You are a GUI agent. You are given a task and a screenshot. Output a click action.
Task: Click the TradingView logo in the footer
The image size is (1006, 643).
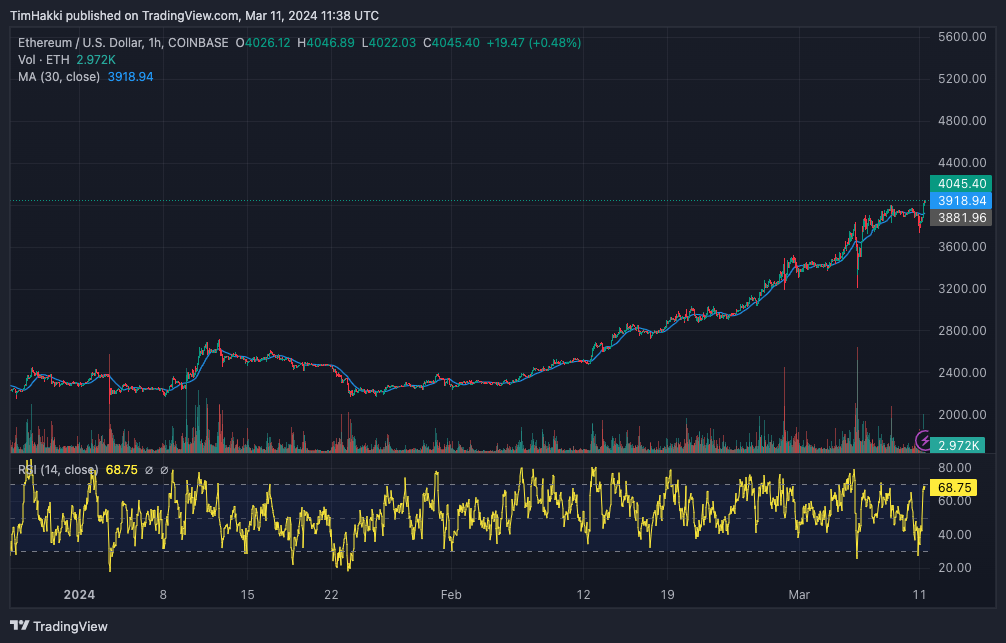click(60, 627)
